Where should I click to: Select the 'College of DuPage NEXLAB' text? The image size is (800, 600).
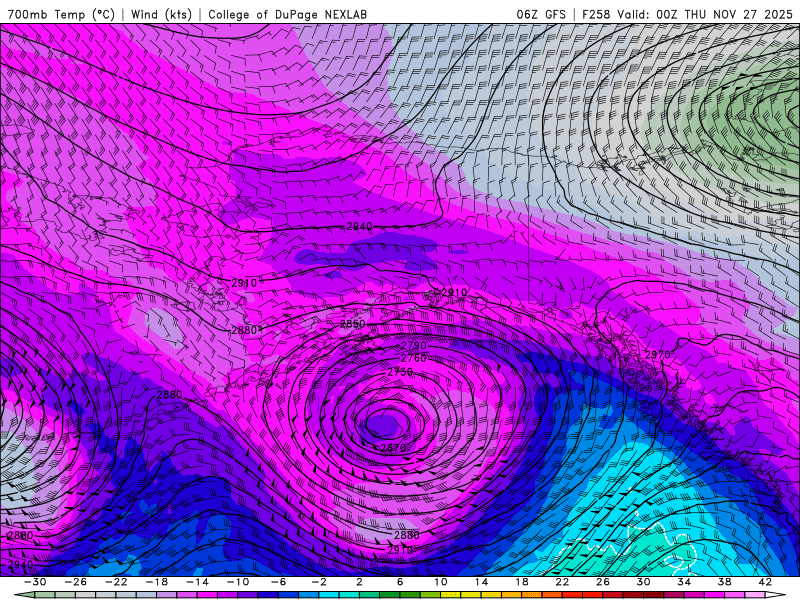click(287, 14)
